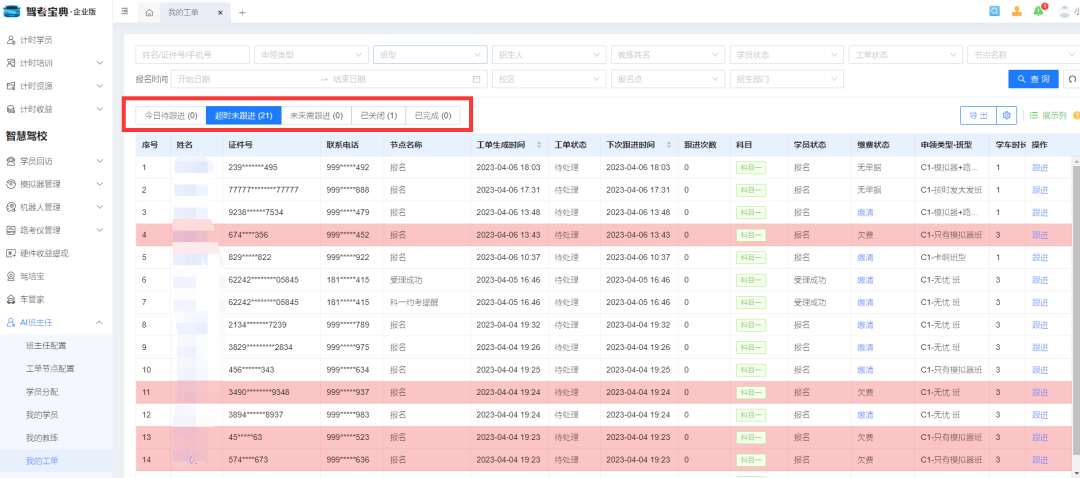Open the 招生人 dropdown
Viewport: 1080px width, 478px height.
pyautogui.click(x=549, y=54)
